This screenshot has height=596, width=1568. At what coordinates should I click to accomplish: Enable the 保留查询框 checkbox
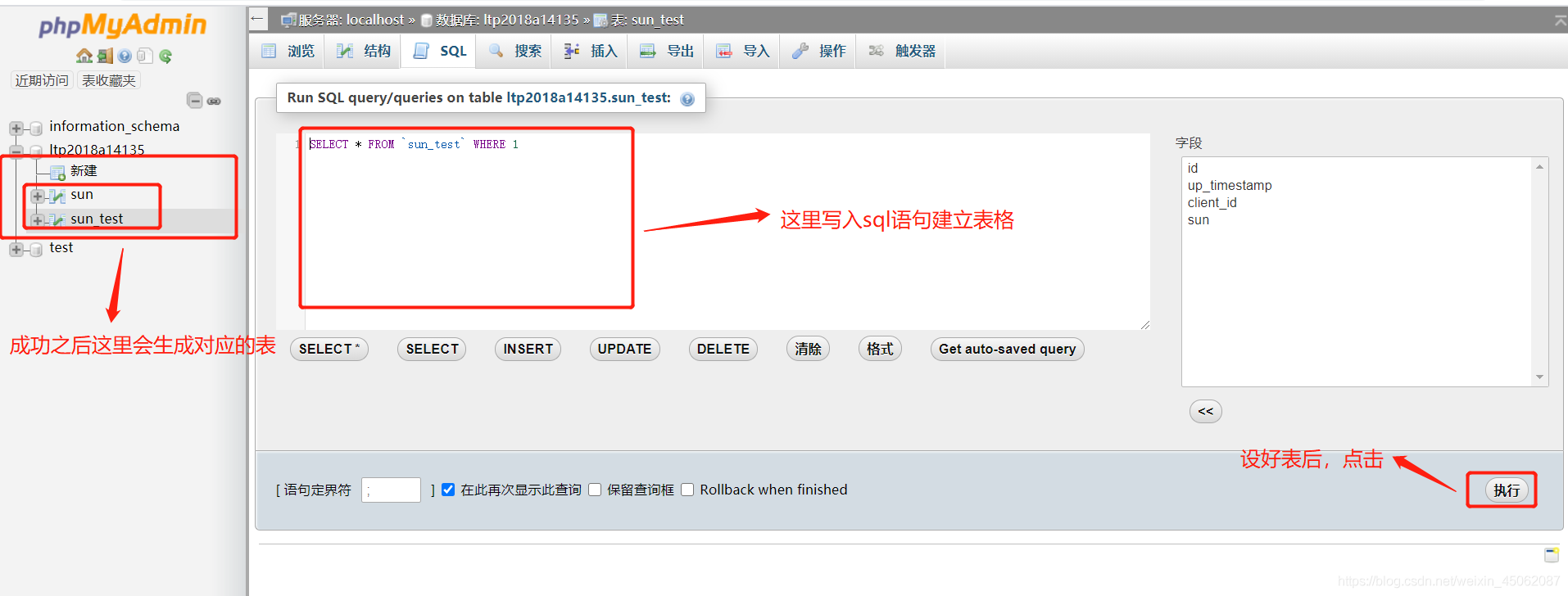595,490
